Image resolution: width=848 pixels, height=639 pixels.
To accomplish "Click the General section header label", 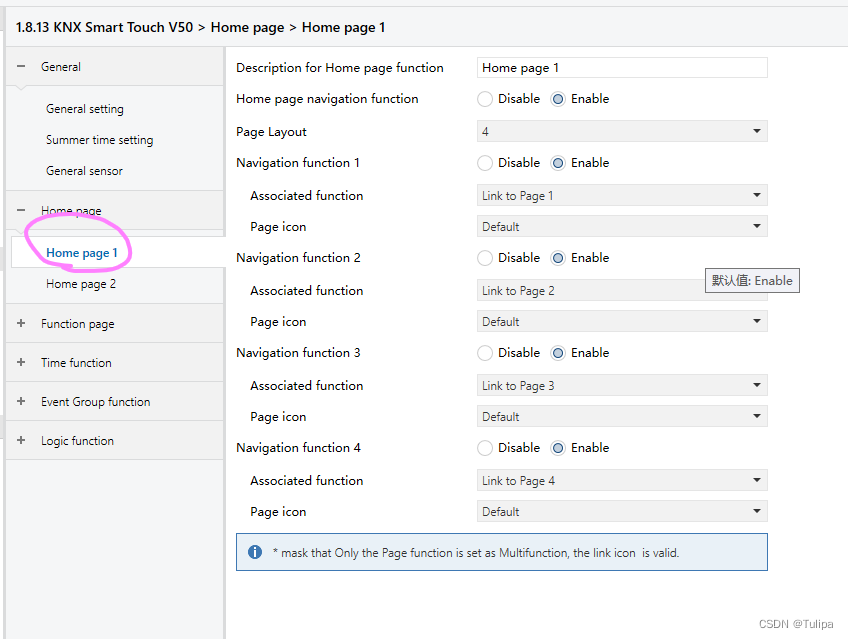I will point(61,66).
